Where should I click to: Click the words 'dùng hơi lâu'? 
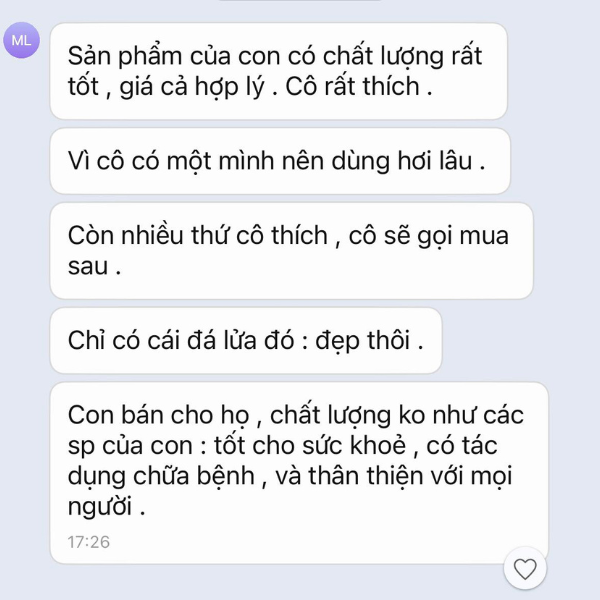(401, 161)
